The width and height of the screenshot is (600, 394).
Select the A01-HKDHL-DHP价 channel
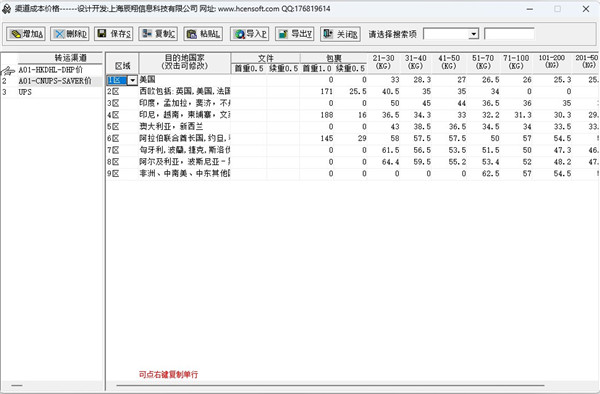coord(51,70)
